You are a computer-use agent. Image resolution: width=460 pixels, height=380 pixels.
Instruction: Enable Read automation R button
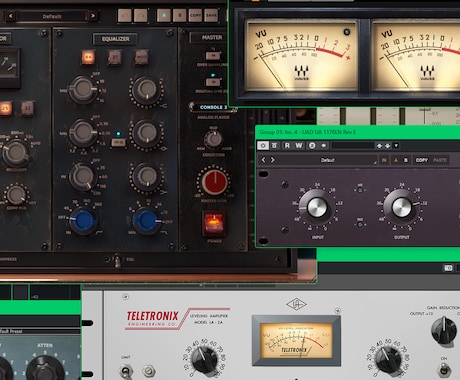(x=287, y=146)
